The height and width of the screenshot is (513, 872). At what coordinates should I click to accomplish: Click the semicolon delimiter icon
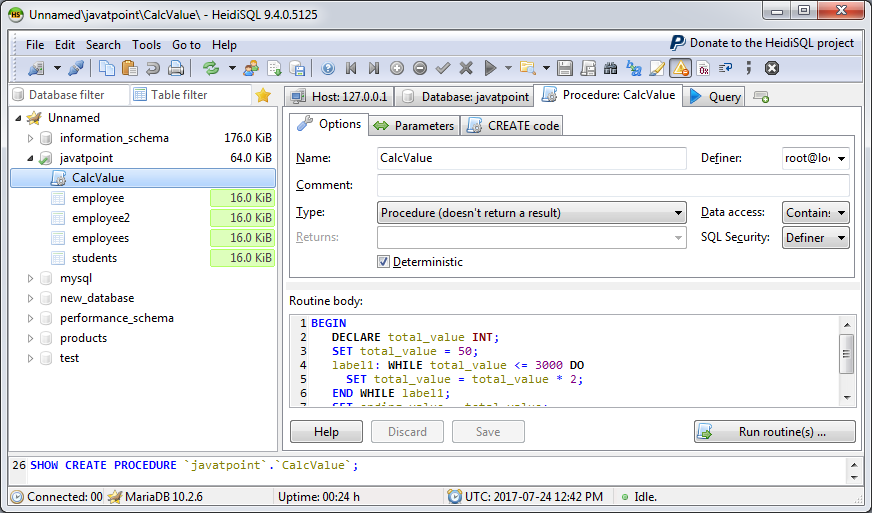(x=749, y=68)
